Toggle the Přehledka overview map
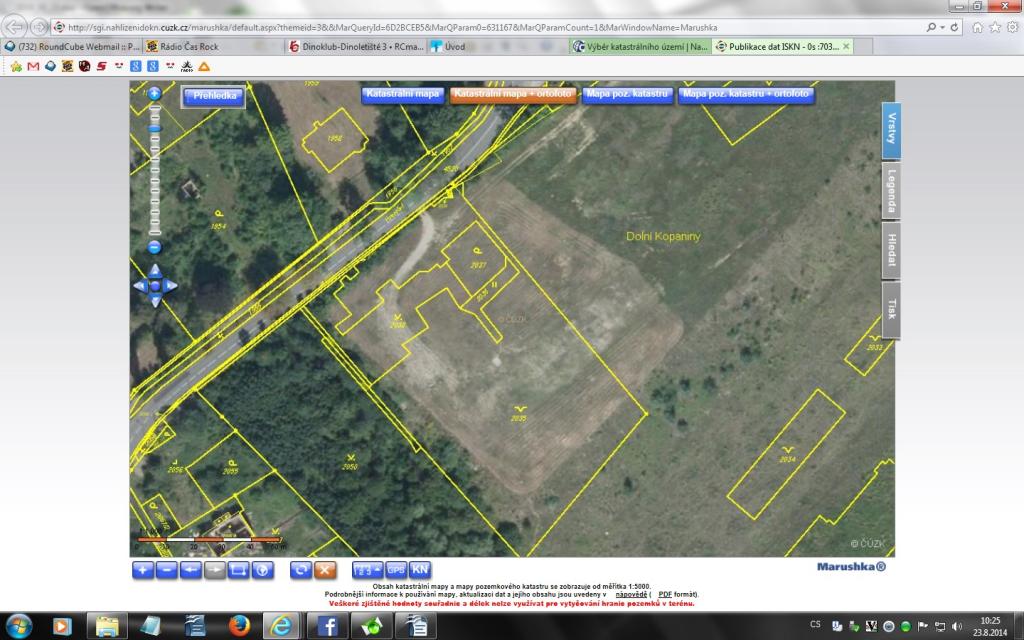This screenshot has width=1024, height=640. (211, 97)
